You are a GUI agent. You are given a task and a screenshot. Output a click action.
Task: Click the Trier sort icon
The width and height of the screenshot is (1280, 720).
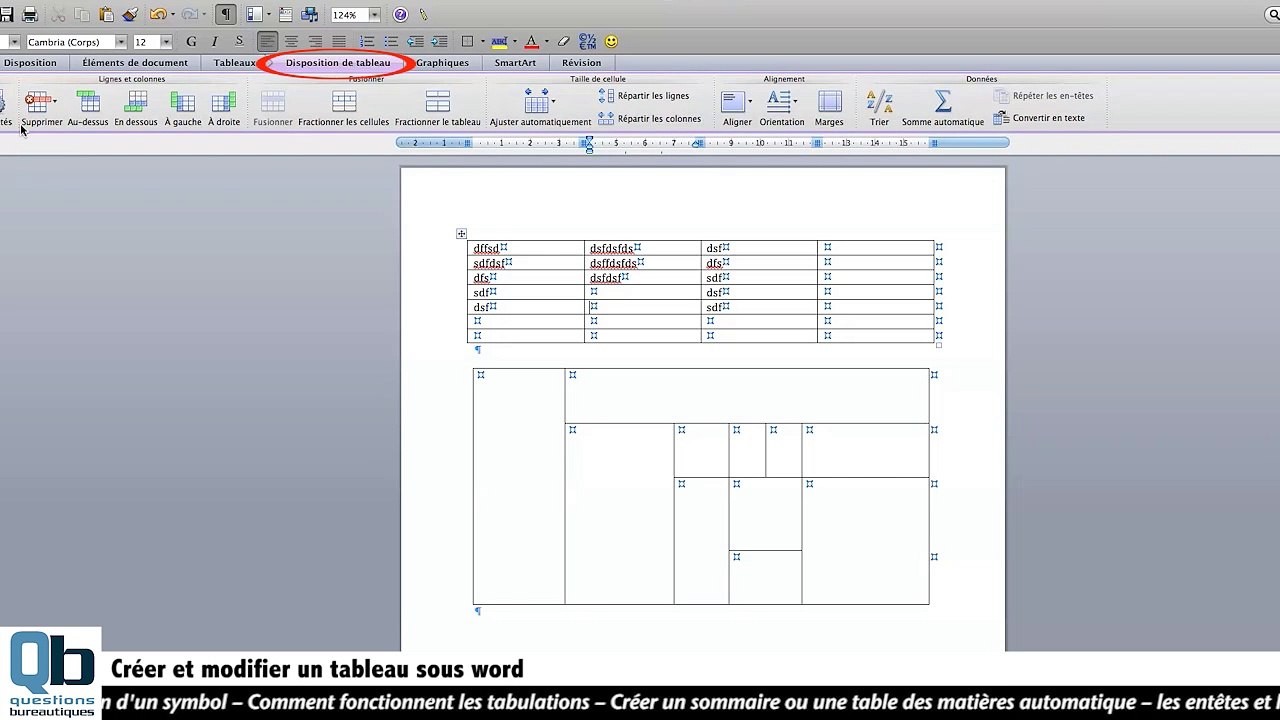pos(879,108)
